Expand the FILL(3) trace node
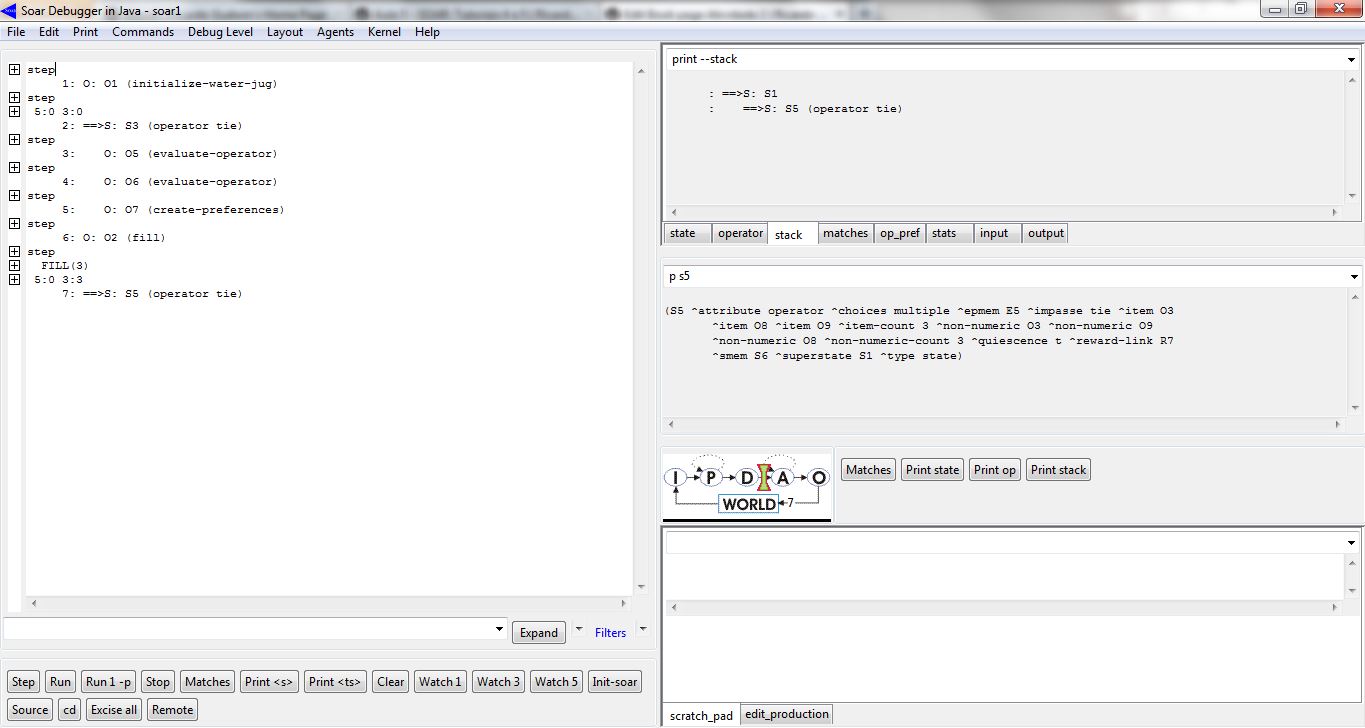The image size is (1365, 728). coord(14,266)
